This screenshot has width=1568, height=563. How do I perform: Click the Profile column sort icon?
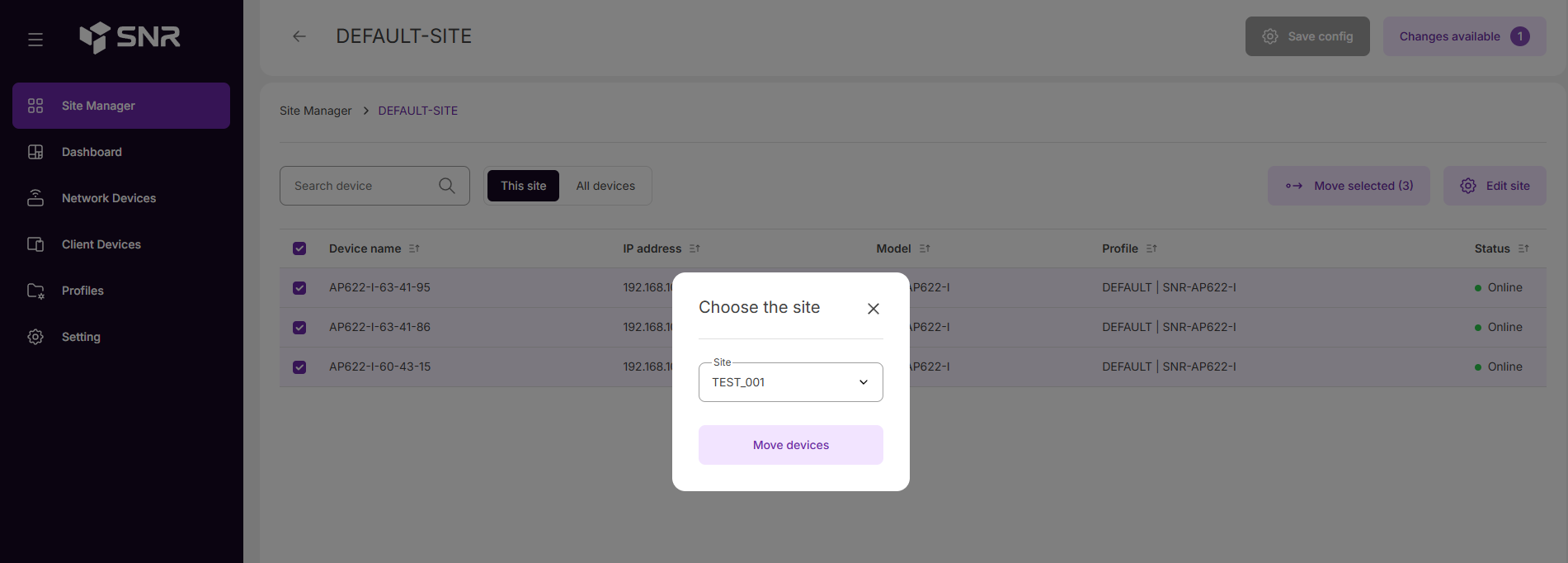click(x=1151, y=248)
